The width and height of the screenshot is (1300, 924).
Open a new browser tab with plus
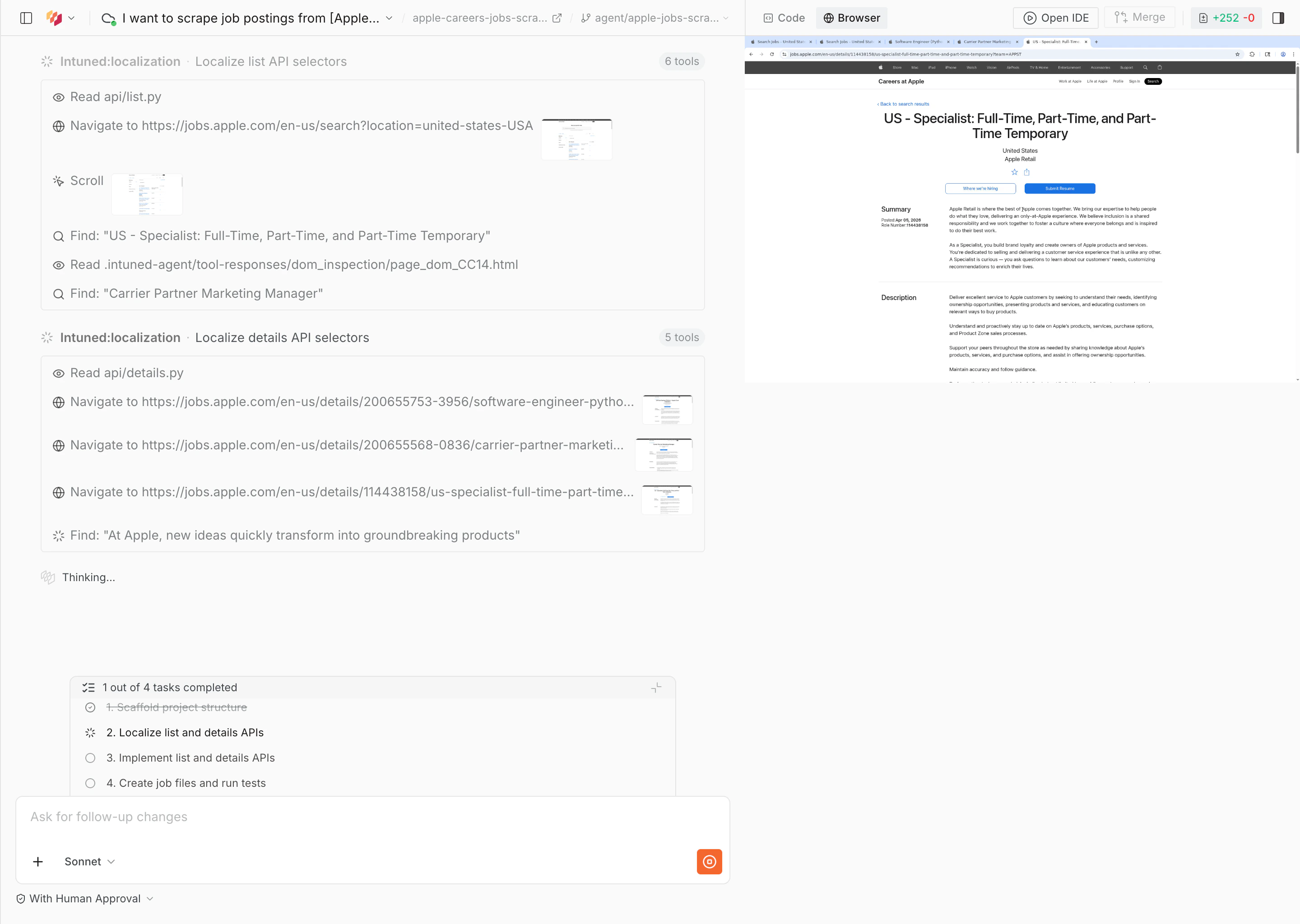tap(1096, 42)
